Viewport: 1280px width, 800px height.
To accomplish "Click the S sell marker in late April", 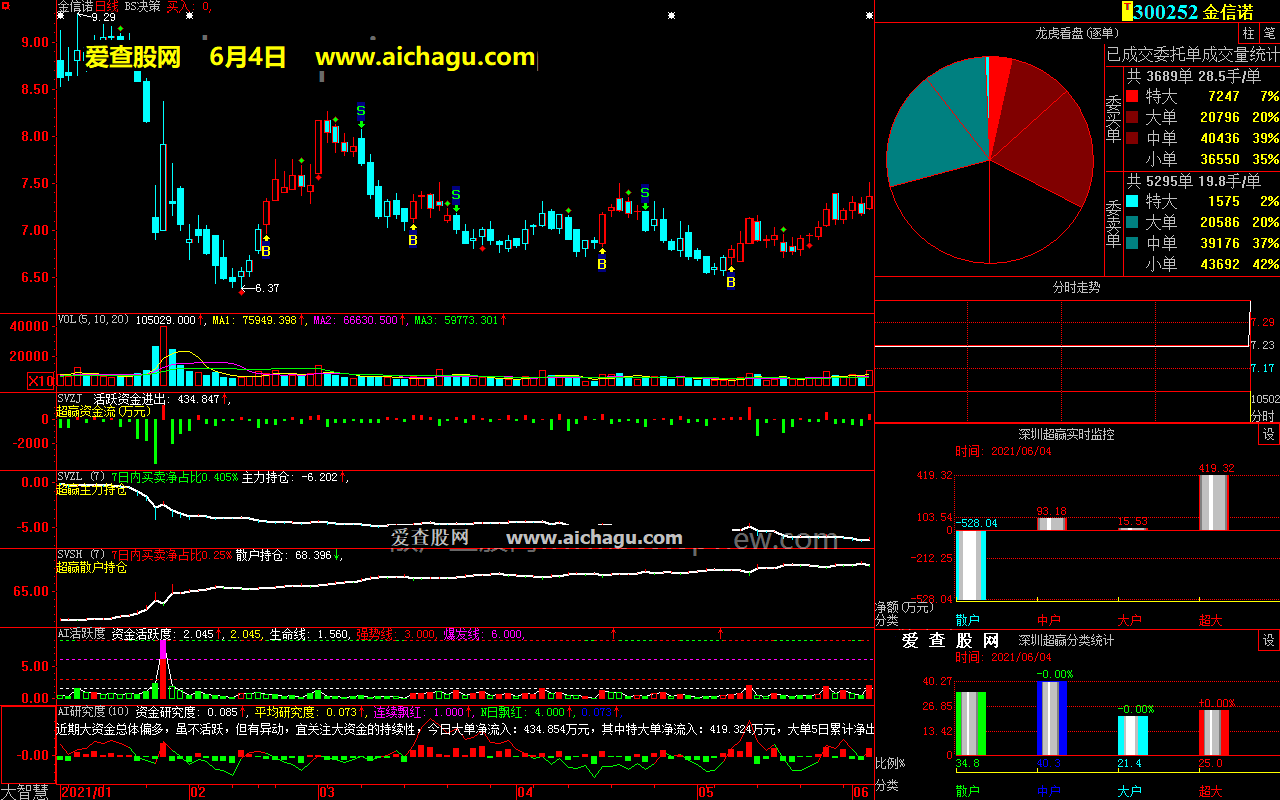I will click(645, 192).
